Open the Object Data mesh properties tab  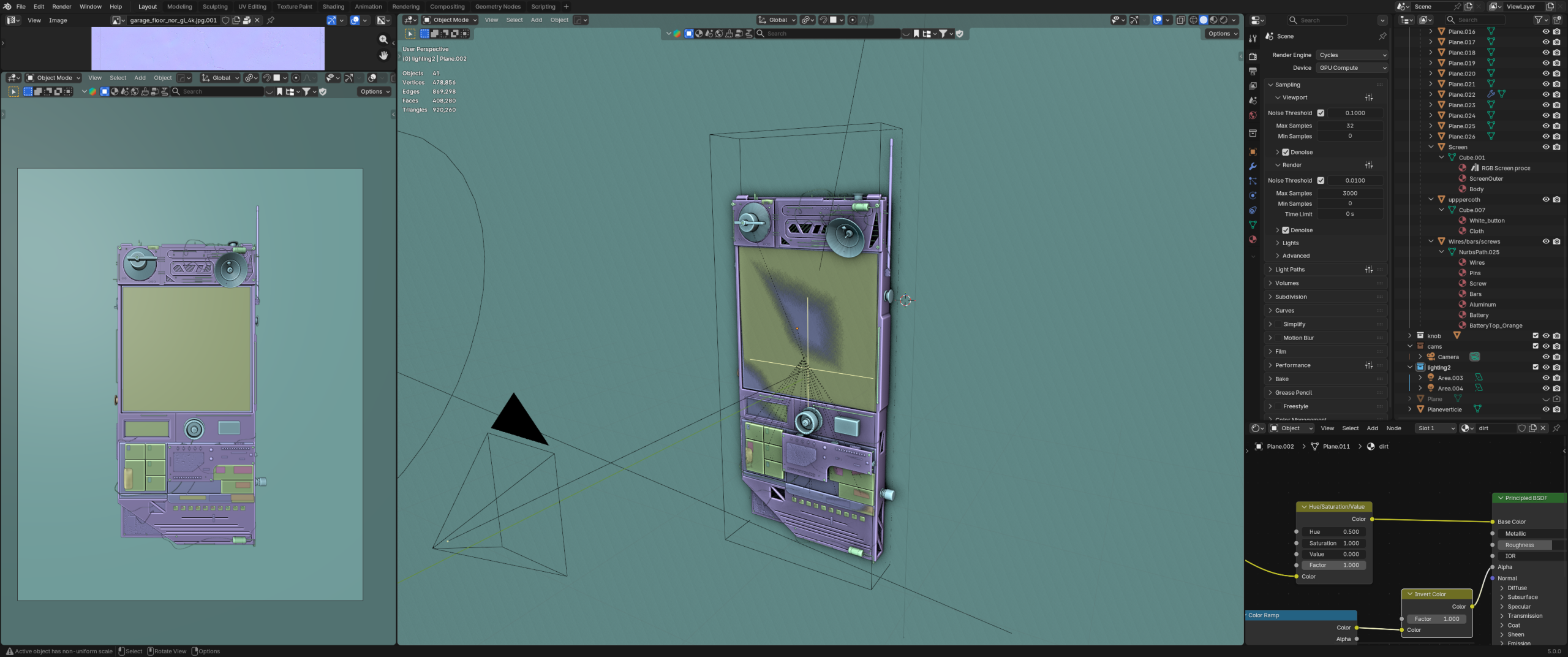point(1253,225)
